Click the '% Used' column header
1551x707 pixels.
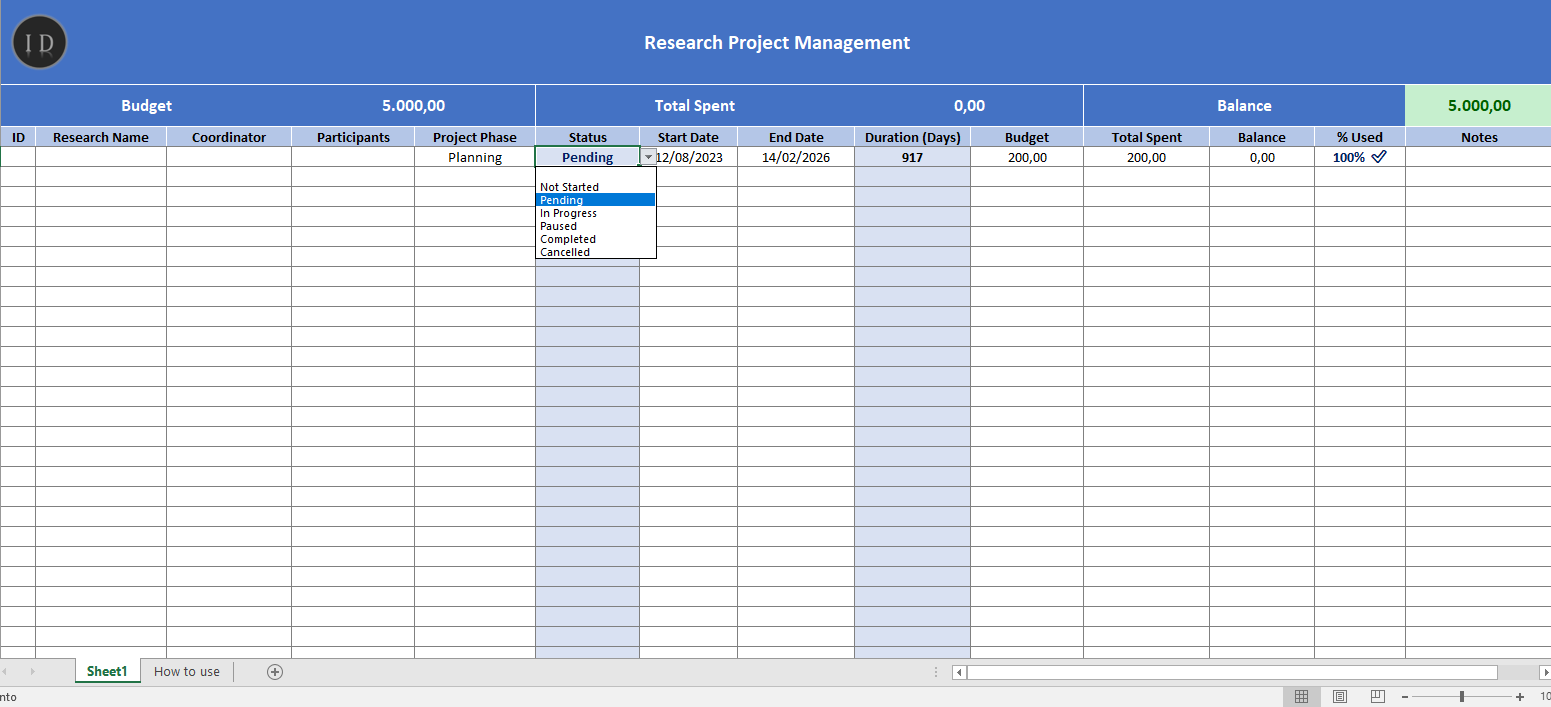pos(1360,137)
